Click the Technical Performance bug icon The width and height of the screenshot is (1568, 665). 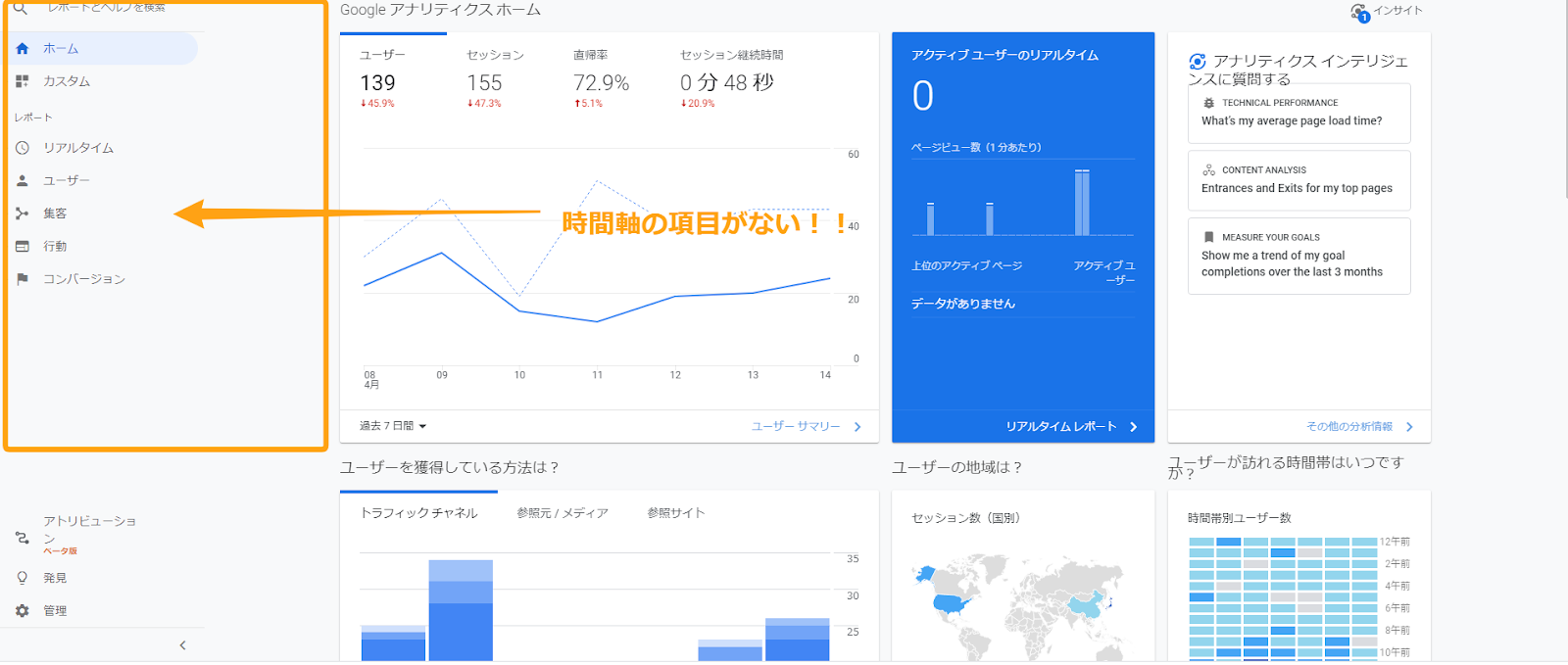click(x=1208, y=103)
